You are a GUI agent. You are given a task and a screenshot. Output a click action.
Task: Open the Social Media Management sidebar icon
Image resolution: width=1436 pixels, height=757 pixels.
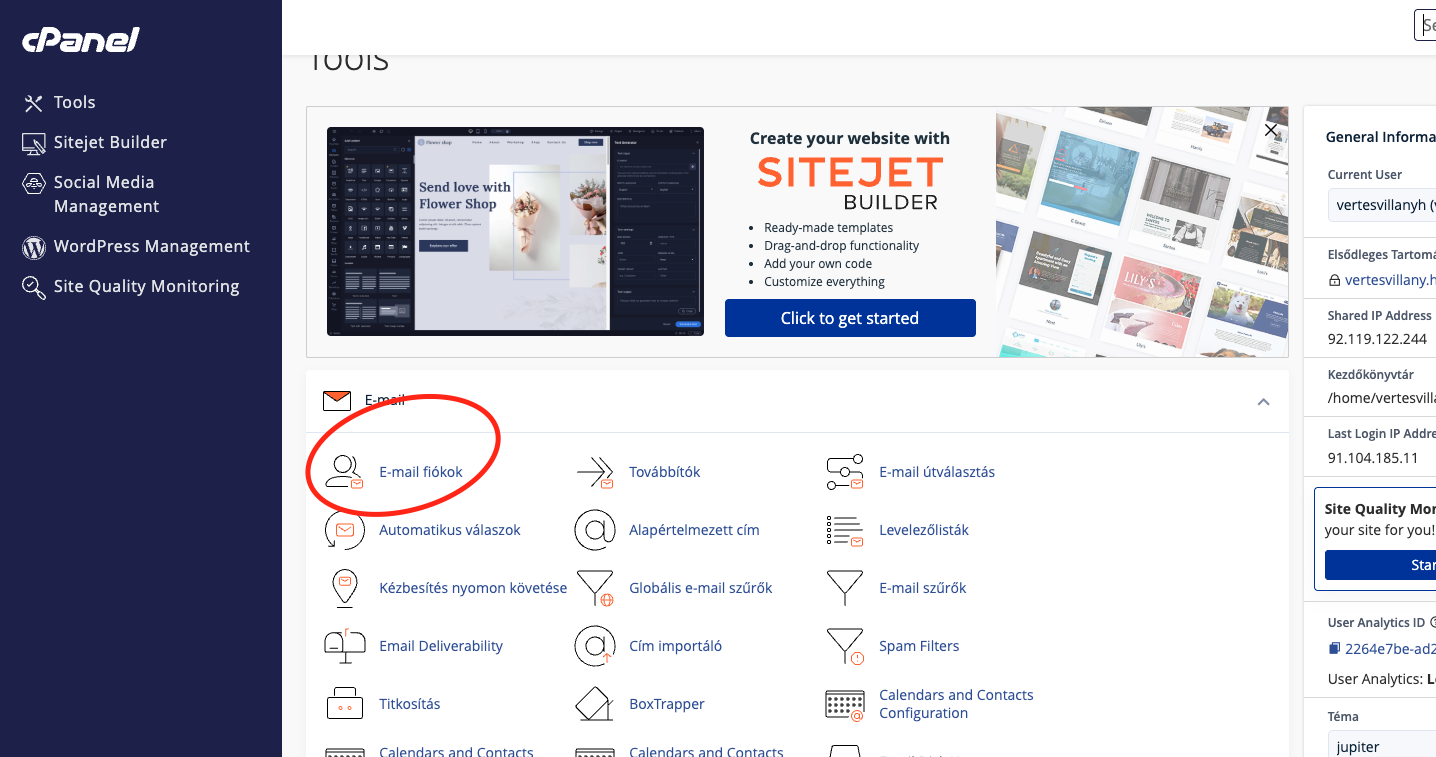point(34,183)
